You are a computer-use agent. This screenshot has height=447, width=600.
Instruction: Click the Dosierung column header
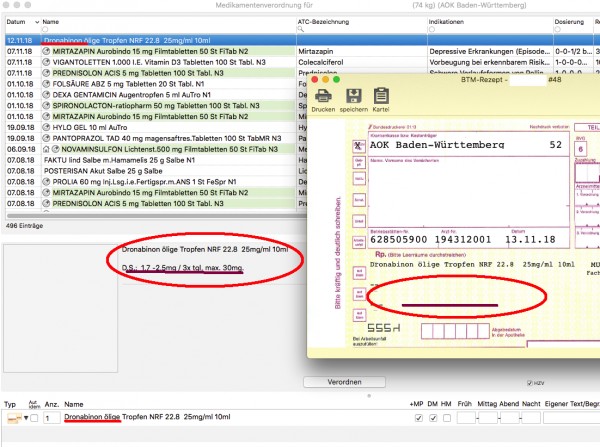pyautogui.click(x=569, y=22)
